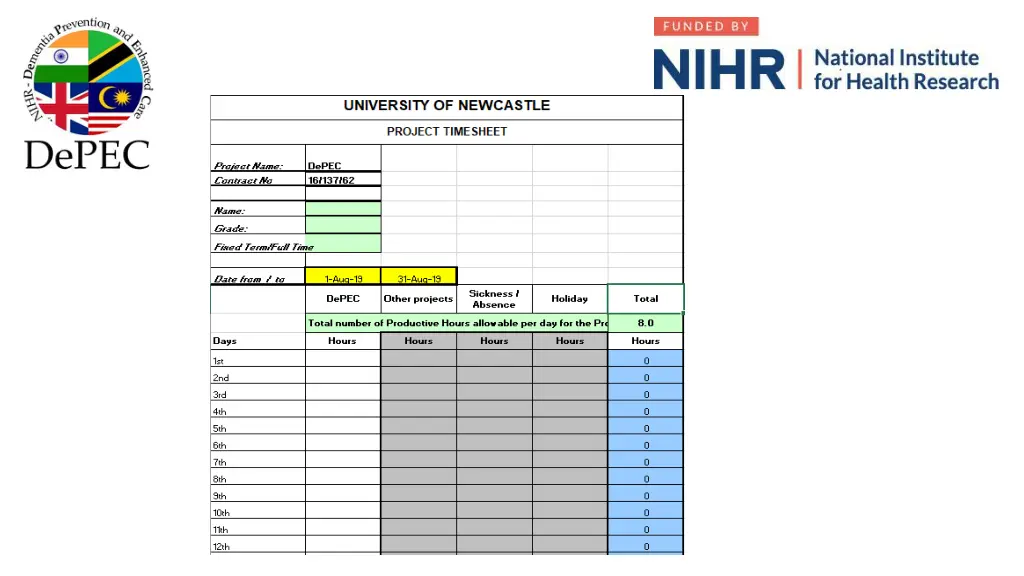
Task: Click the DePEC hours cell for the 1st
Action: (343, 358)
